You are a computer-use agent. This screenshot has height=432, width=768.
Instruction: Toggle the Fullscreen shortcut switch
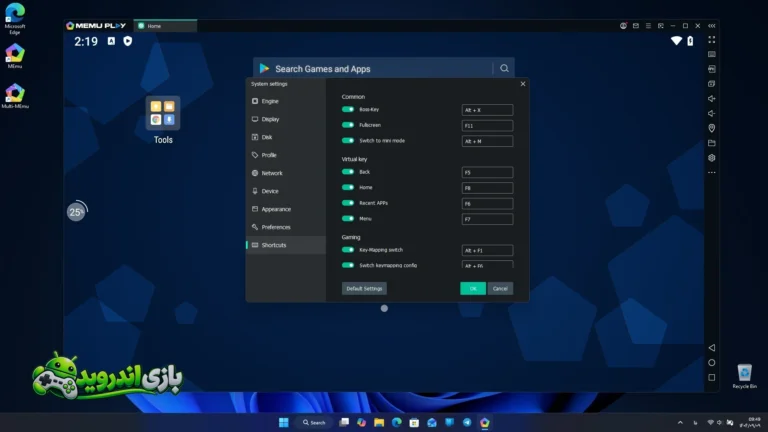[x=348, y=125]
